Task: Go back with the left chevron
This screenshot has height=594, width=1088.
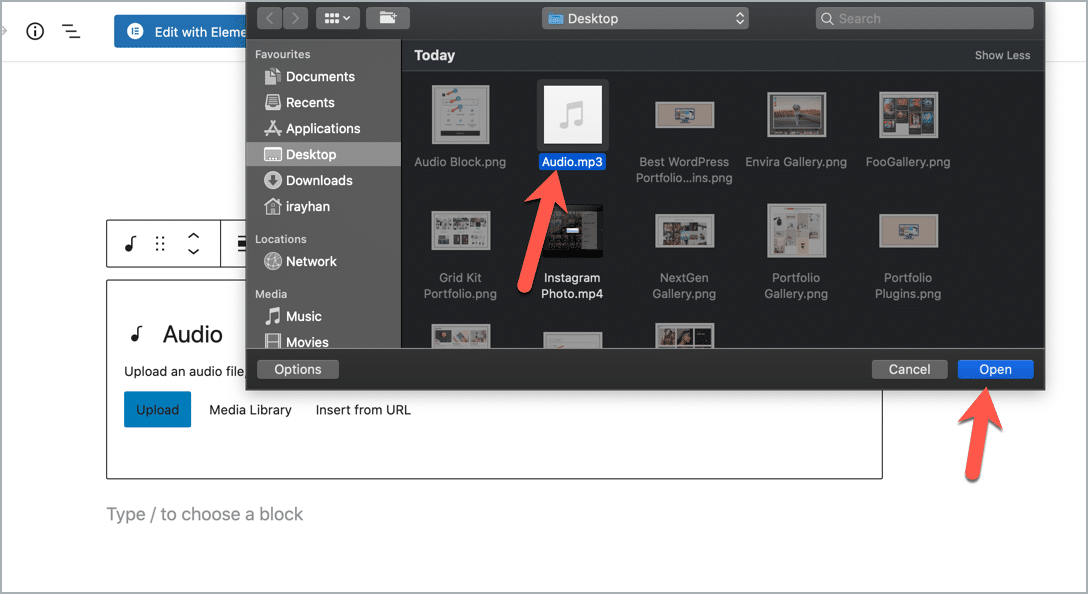Action: 270,18
